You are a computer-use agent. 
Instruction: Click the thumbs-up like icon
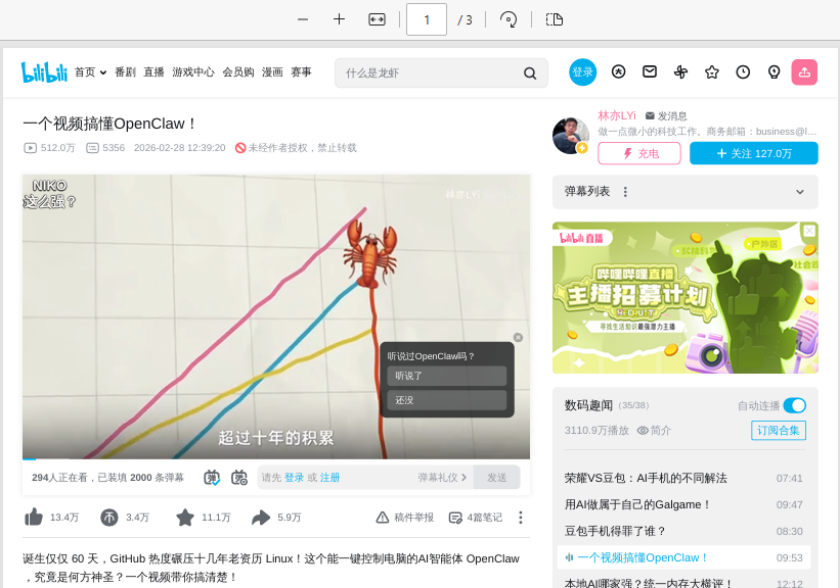pos(34,517)
